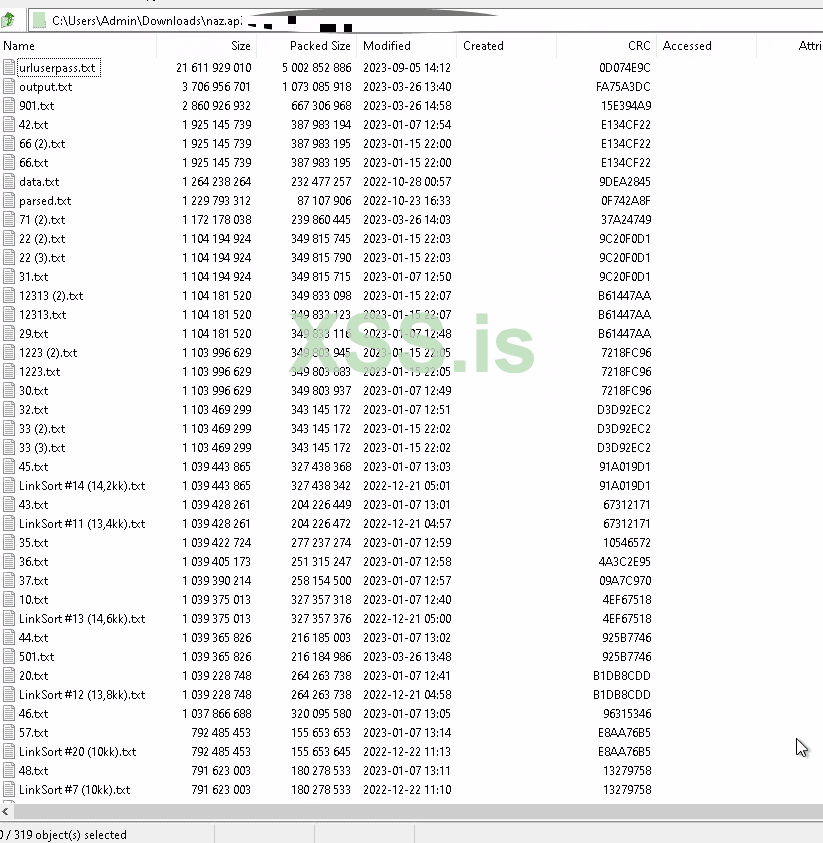Click file name LinkSort #12 (13,8kk).txt
The width and height of the screenshot is (823, 843).
pos(82,695)
